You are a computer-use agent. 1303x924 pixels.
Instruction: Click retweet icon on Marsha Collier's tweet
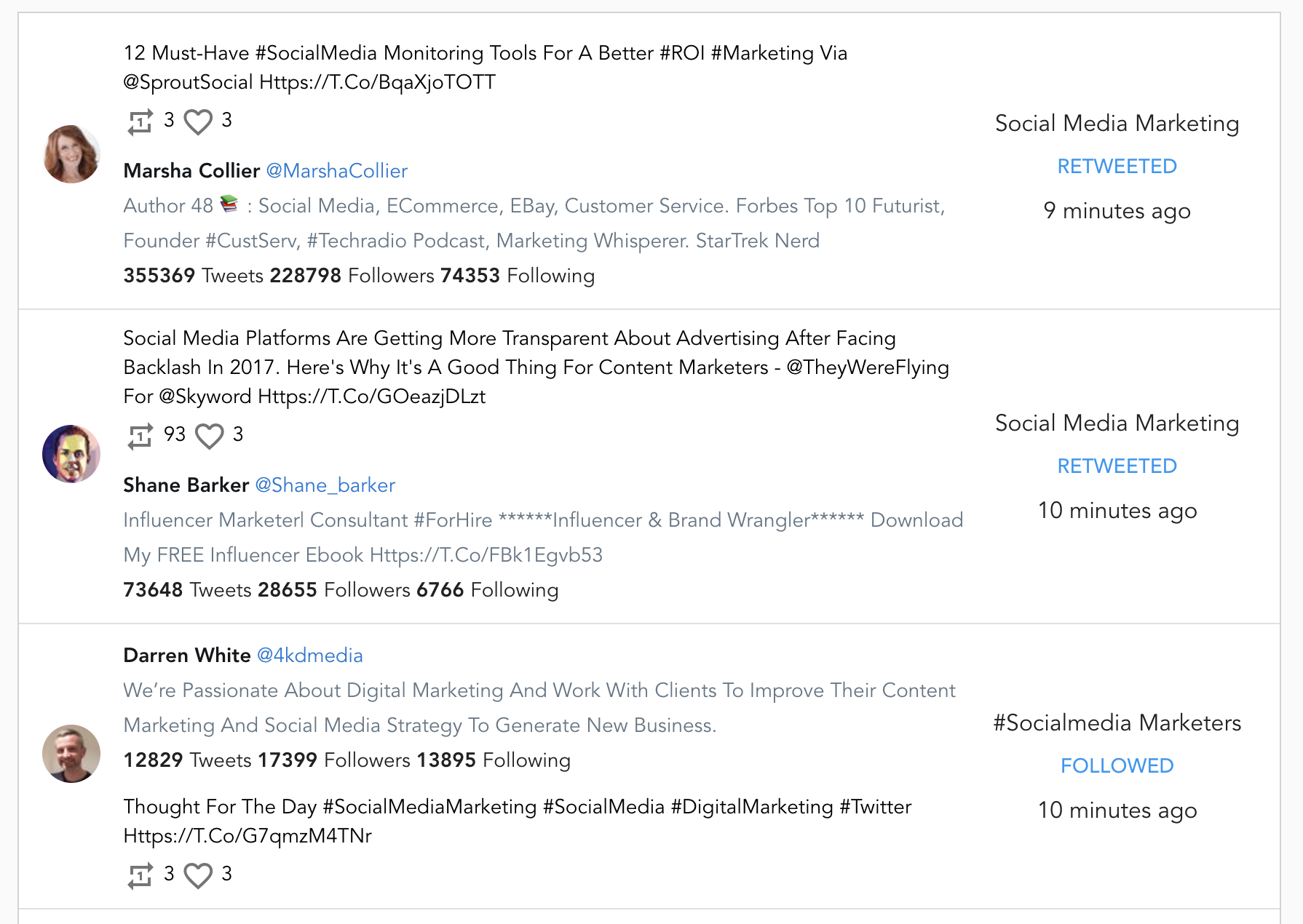click(x=140, y=122)
